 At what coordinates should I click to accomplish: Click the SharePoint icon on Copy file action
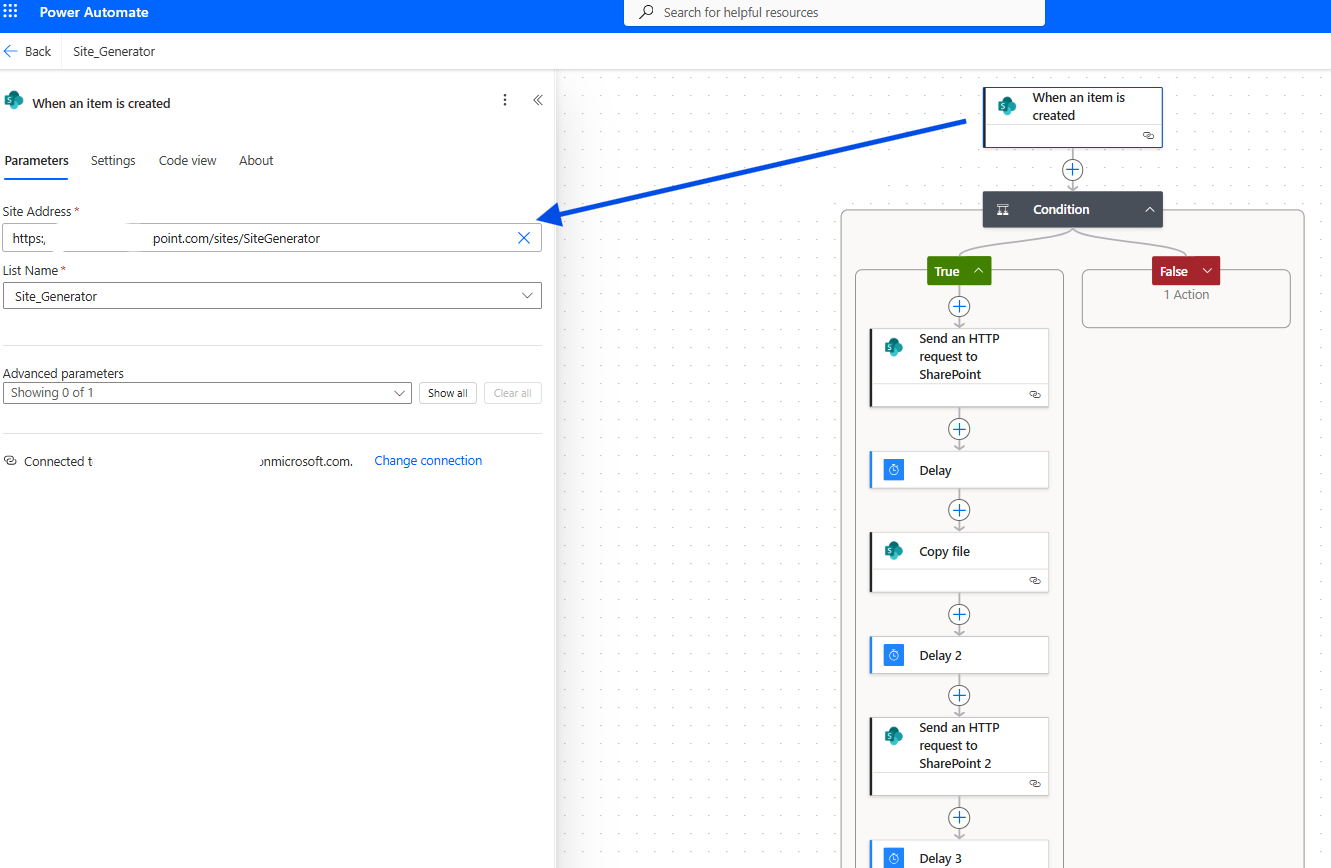tap(894, 551)
